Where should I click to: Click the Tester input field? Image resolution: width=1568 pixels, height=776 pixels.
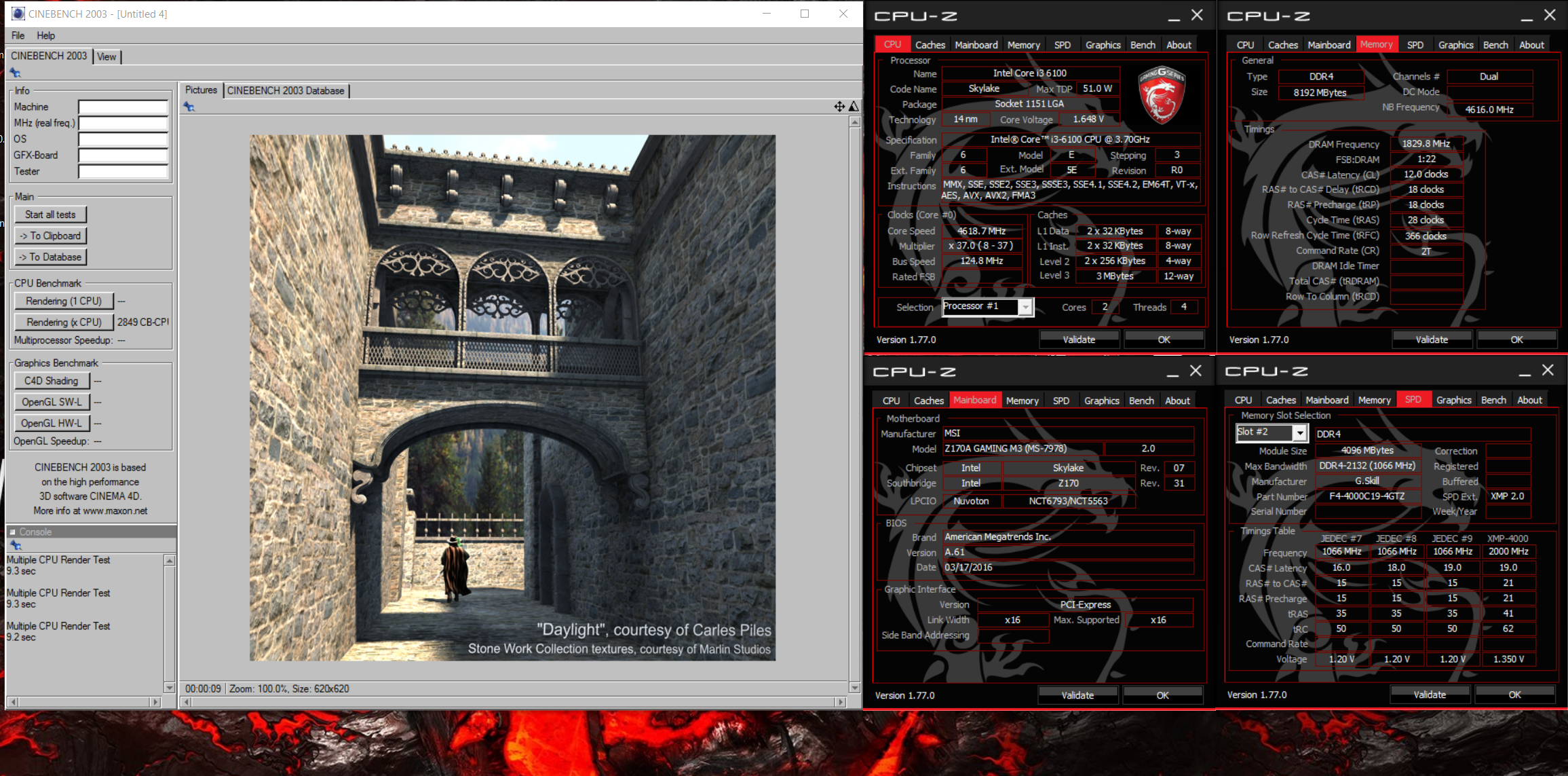(x=123, y=172)
